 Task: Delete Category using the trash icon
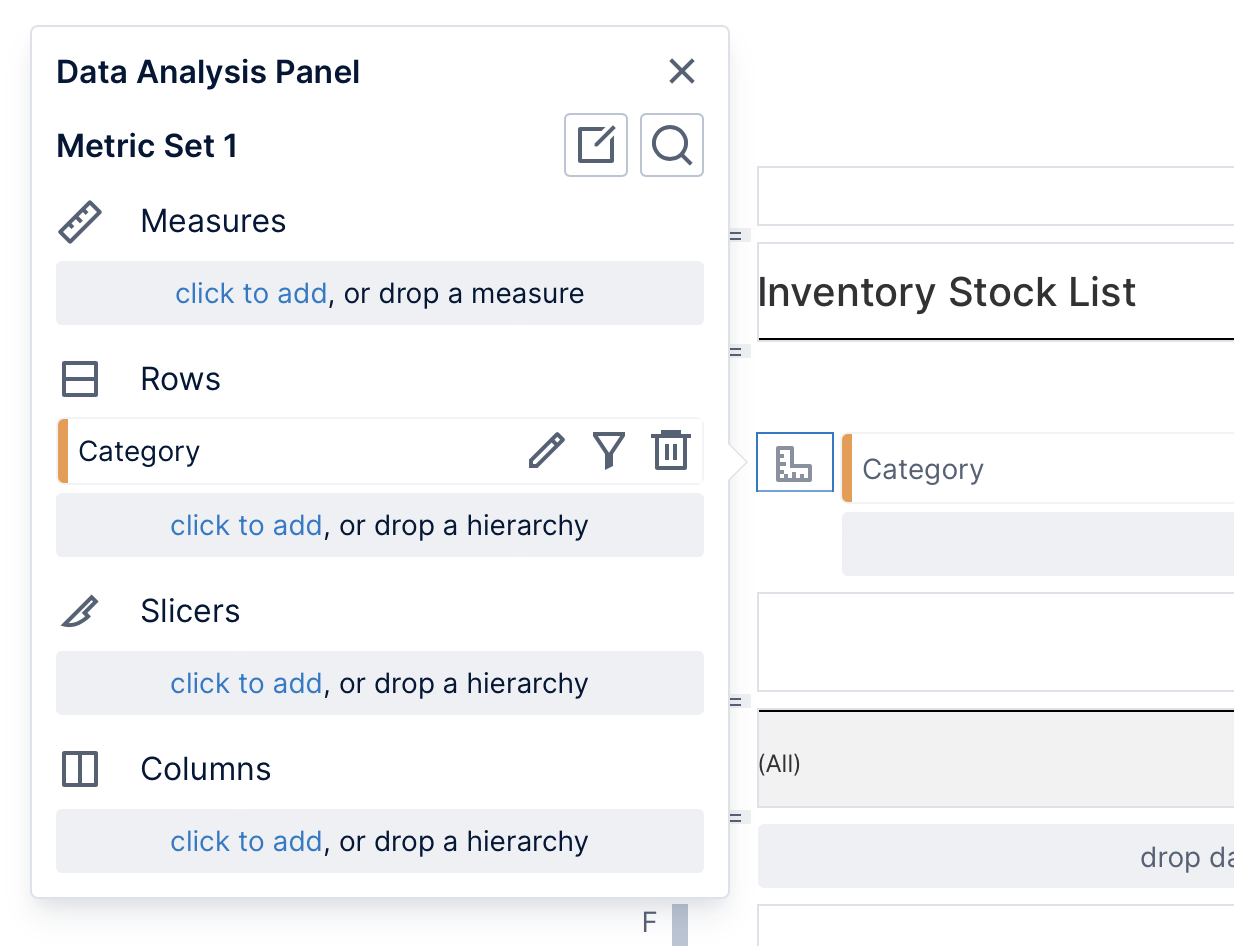tap(670, 451)
